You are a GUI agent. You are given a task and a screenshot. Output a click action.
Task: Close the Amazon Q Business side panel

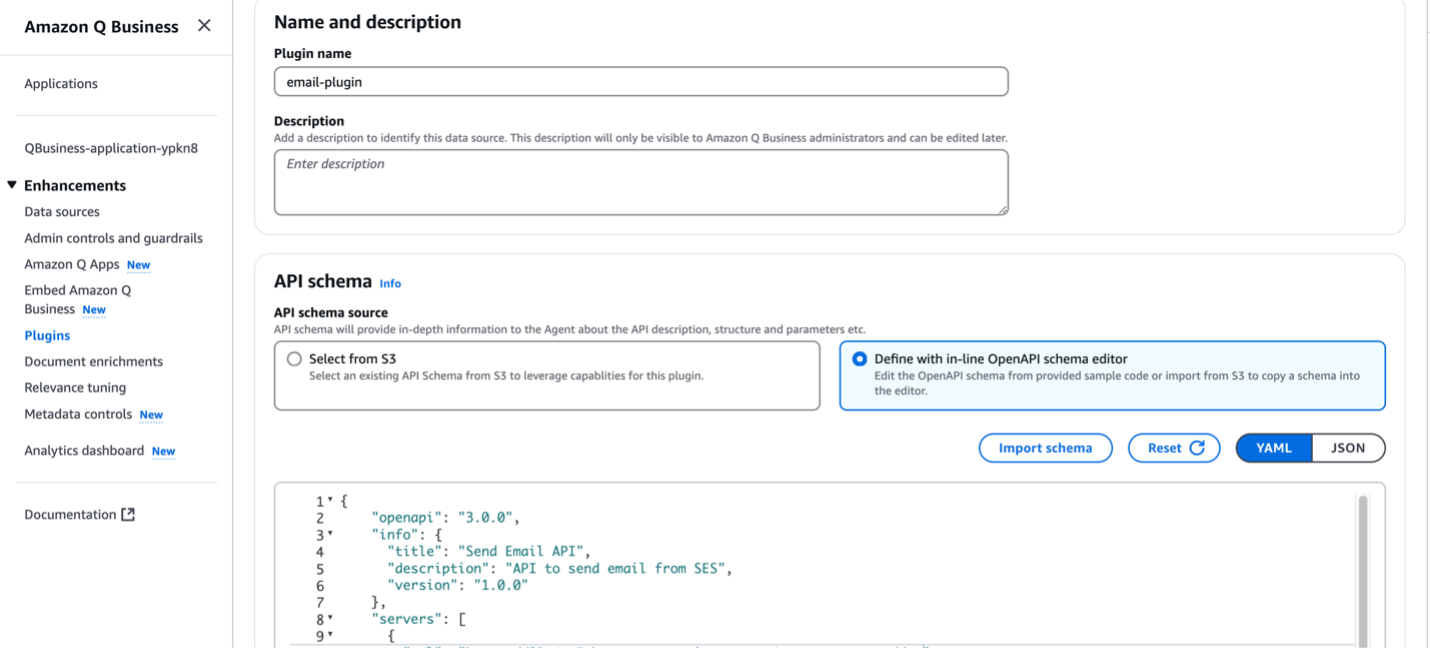click(204, 26)
